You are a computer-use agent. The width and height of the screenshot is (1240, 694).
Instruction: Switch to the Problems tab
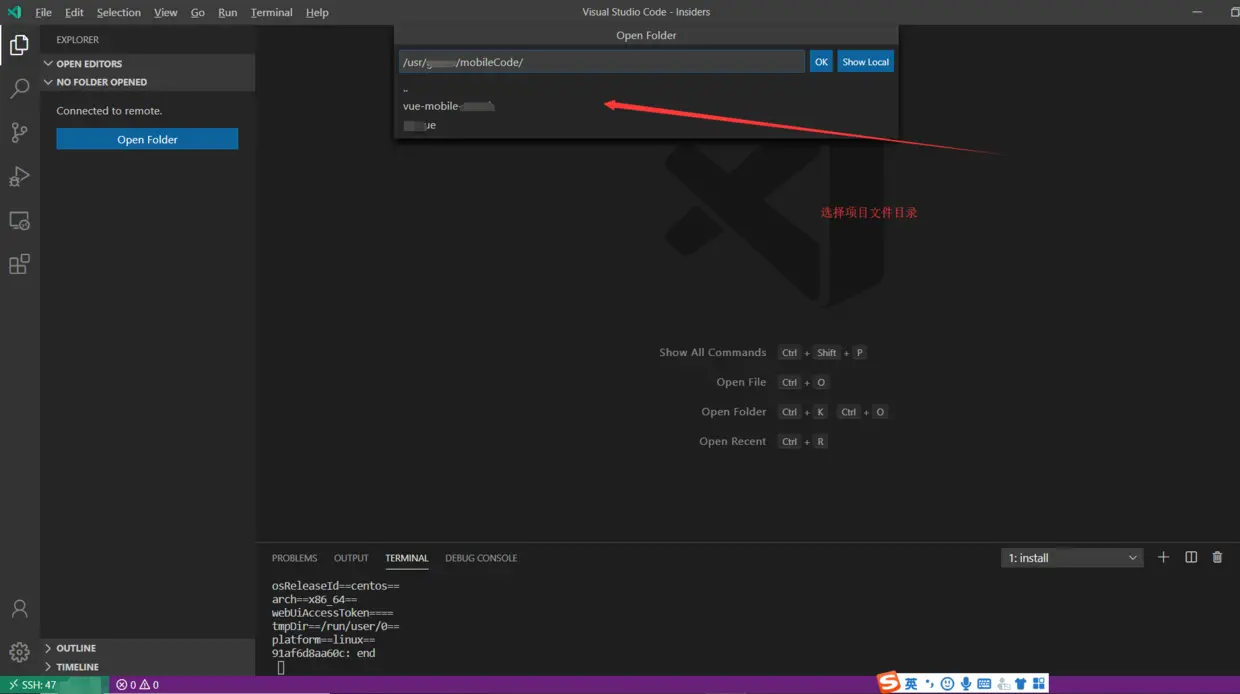(x=294, y=558)
